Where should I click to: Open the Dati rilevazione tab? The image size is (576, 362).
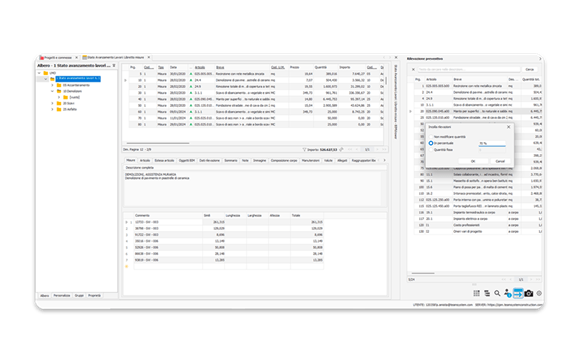209,161
